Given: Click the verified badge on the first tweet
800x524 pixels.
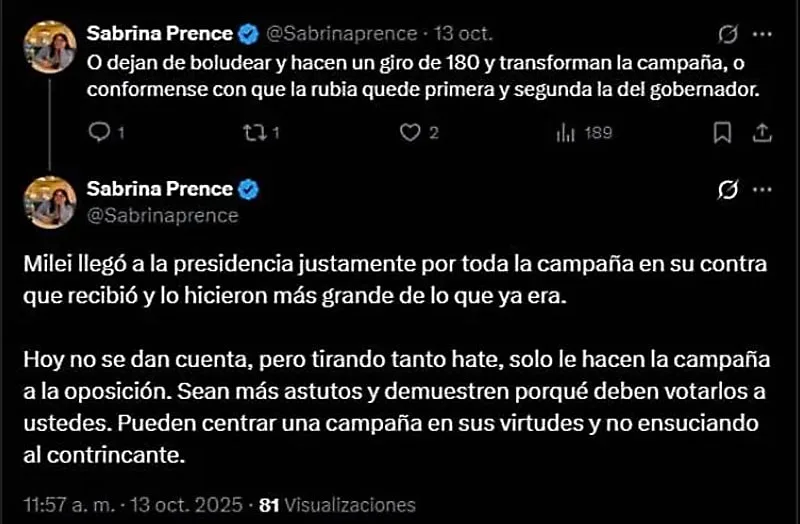Looking at the screenshot, I should pos(248,35).
